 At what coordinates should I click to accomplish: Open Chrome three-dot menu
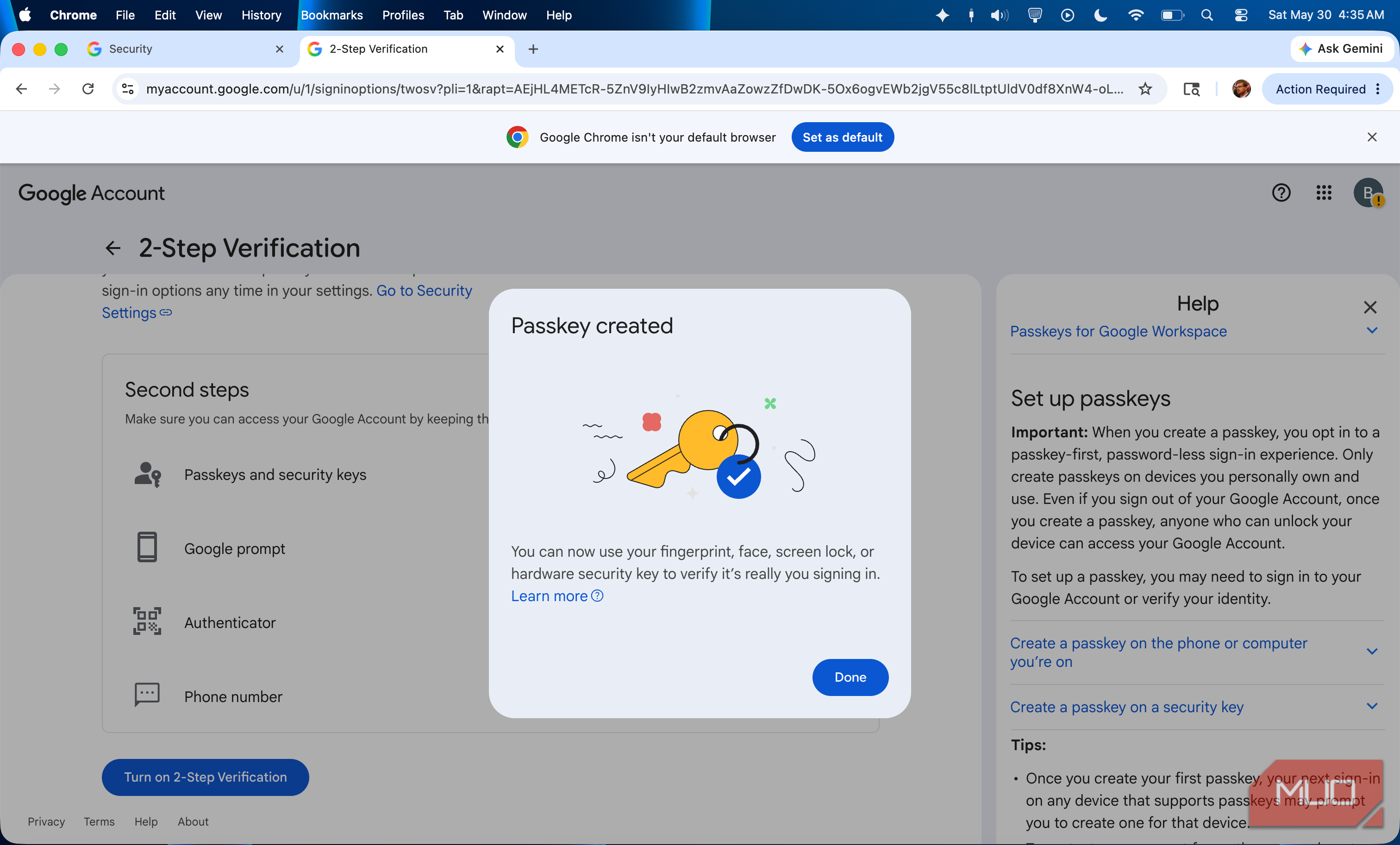click(x=1378, y=89)
